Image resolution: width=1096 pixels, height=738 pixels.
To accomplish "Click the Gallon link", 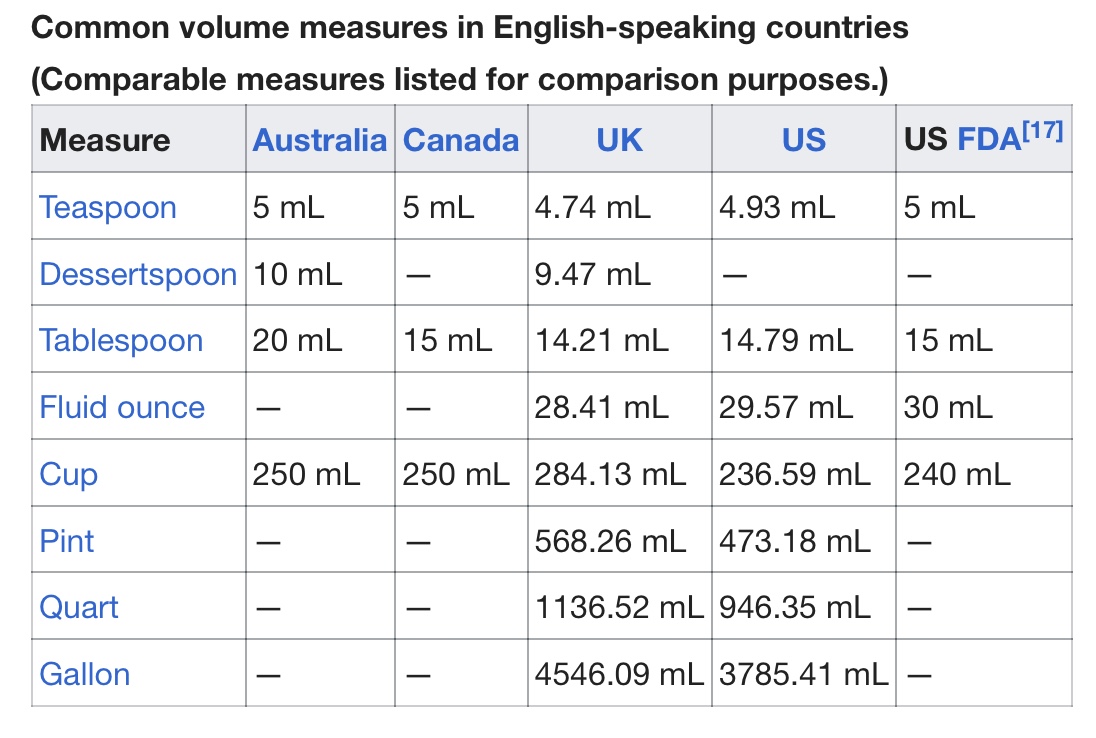I will pos(85,674).
